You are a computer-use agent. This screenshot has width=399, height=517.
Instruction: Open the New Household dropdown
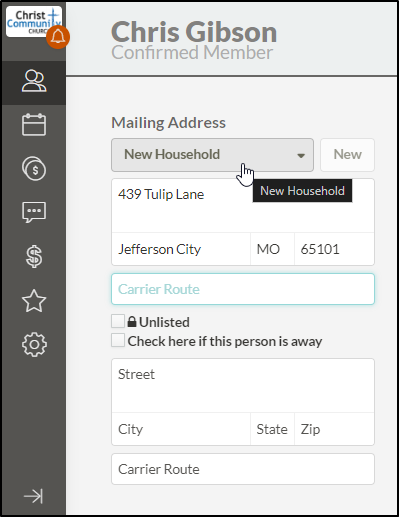(212, 155)
